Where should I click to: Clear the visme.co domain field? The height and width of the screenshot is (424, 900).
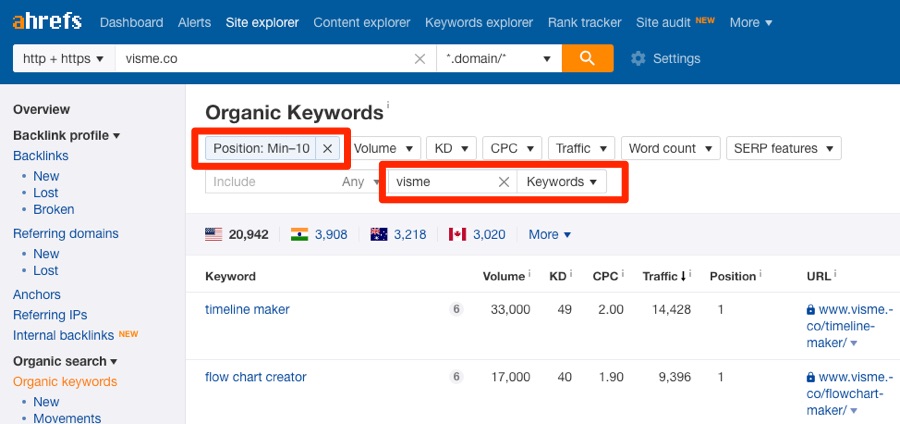coord(420,59)
